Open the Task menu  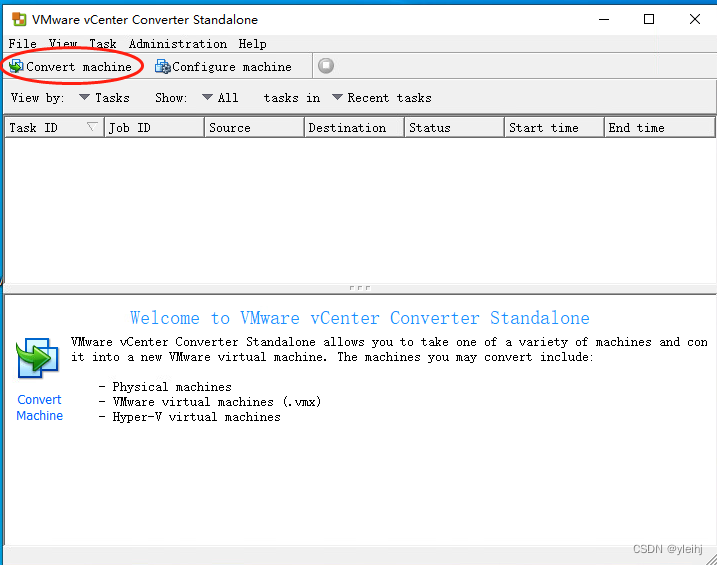tap(103, 44)
